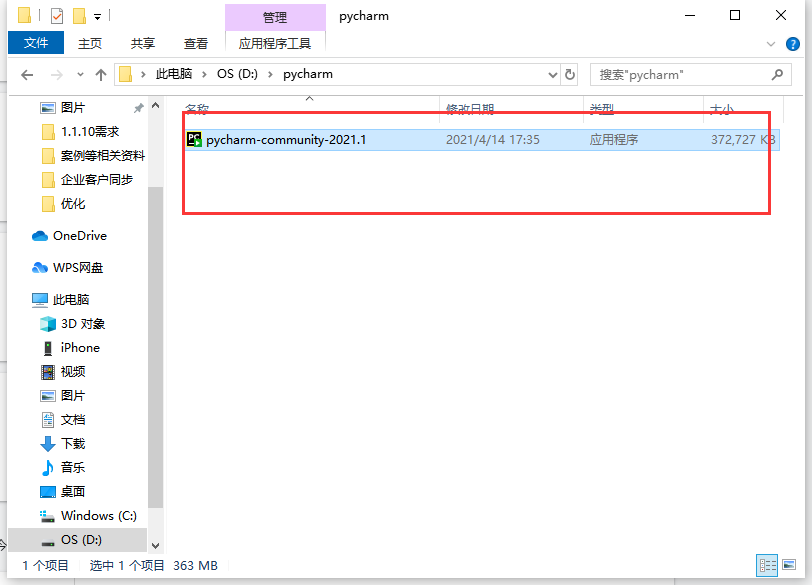Image resolution: width=812 pixels, height=585 pixels.
Task: Click the 3D 对象 cube icon
Action: (x=48, y=324)
